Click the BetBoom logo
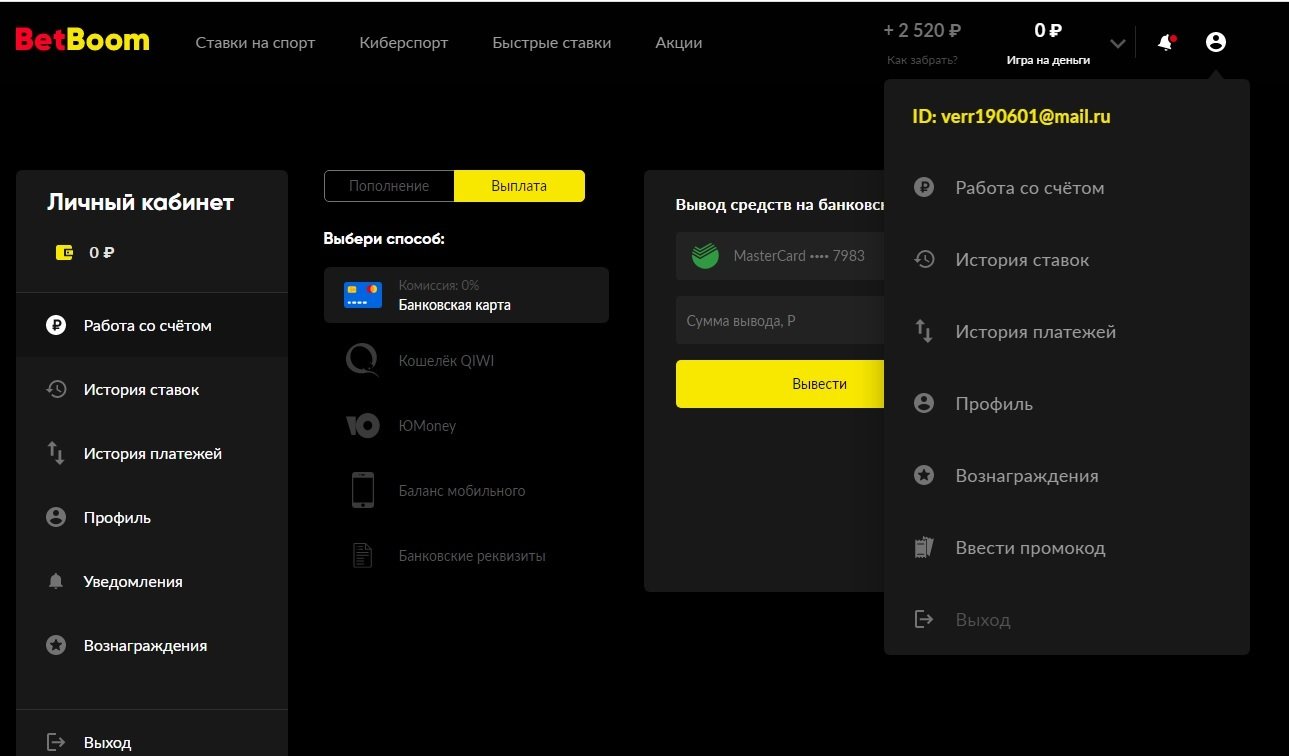 click(82, 41)
